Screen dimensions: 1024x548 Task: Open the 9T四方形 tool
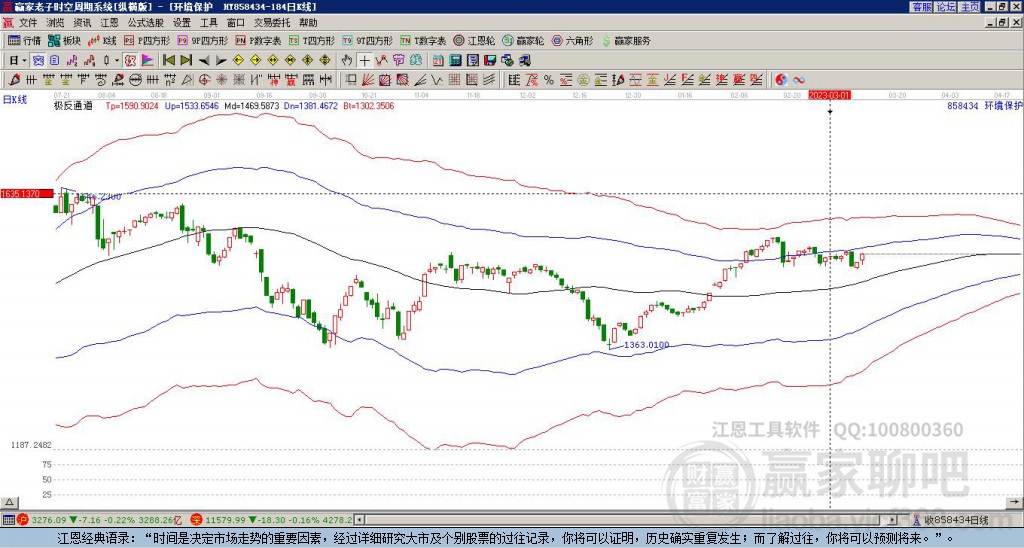(368, 40)
